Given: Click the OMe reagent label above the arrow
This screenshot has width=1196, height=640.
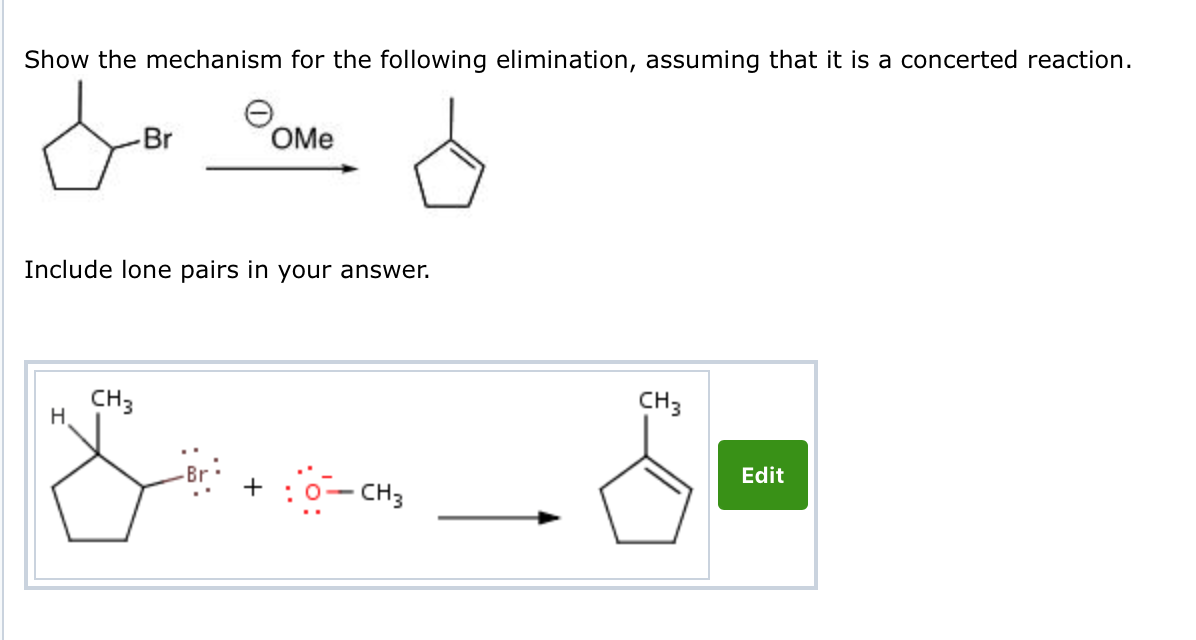Looking at the screenshot, I should 299,140.
